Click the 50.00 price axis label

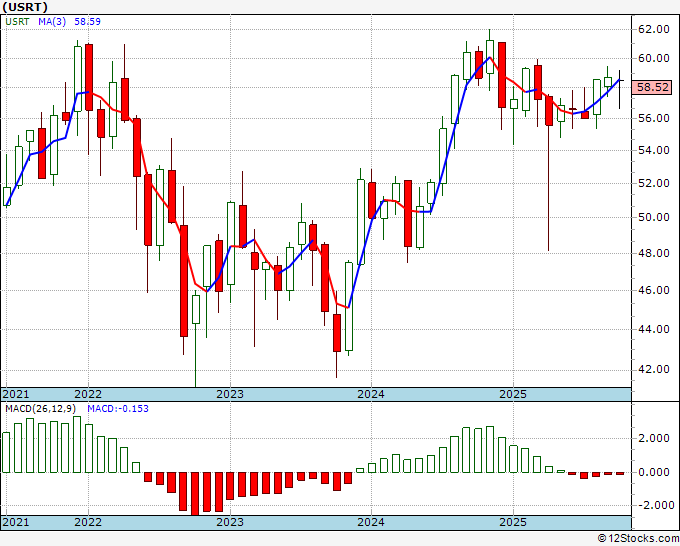pyautogui.click(x=654, y=217)
